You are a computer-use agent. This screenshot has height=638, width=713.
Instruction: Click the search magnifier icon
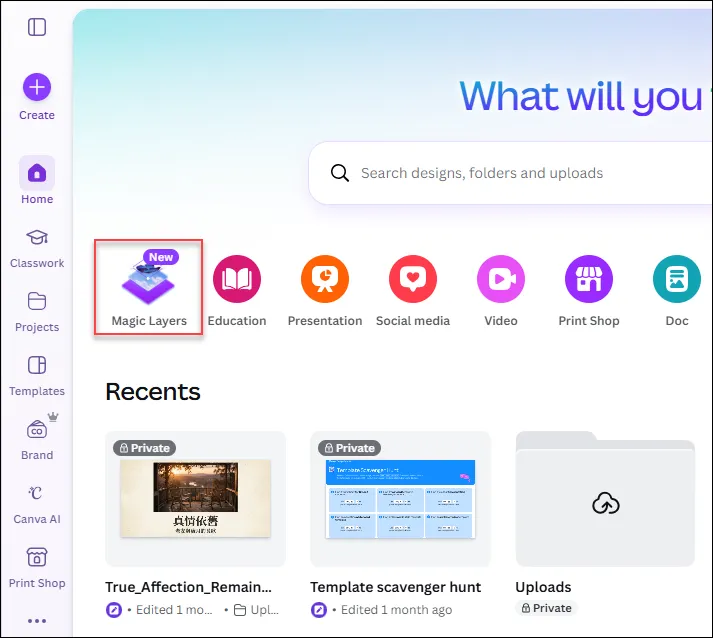[340, 173]
